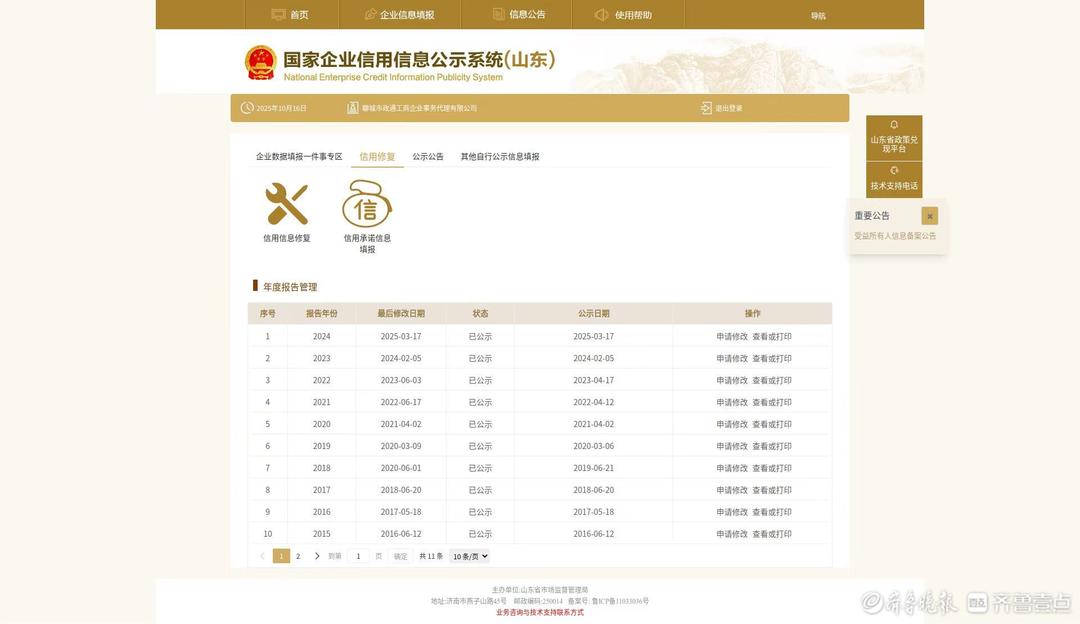Click 查看或打印 for the 2020 report
This screenshot has width=1080, height=624.
point(771,424)
